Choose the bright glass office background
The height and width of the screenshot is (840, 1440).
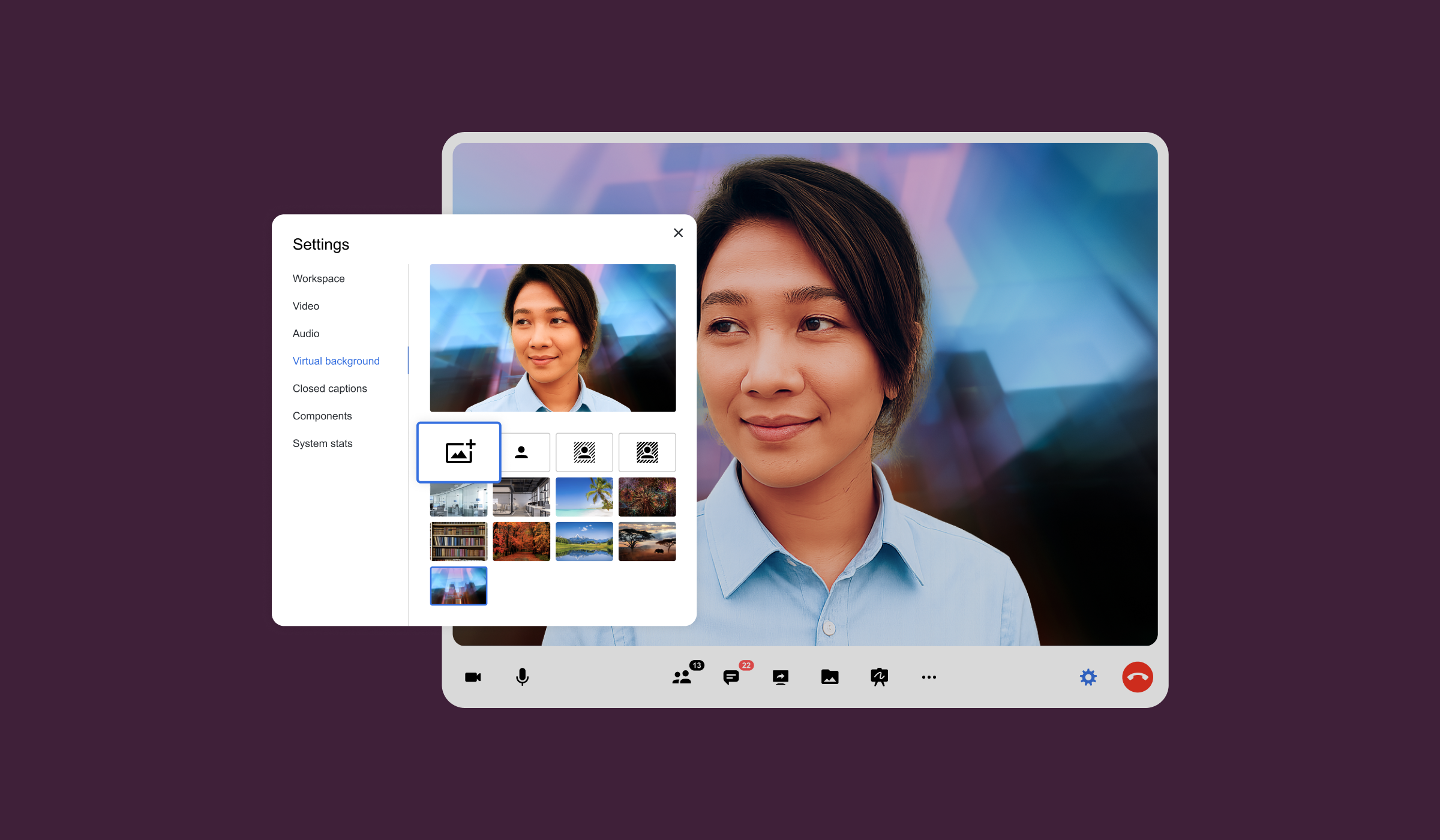pos(459,499)
